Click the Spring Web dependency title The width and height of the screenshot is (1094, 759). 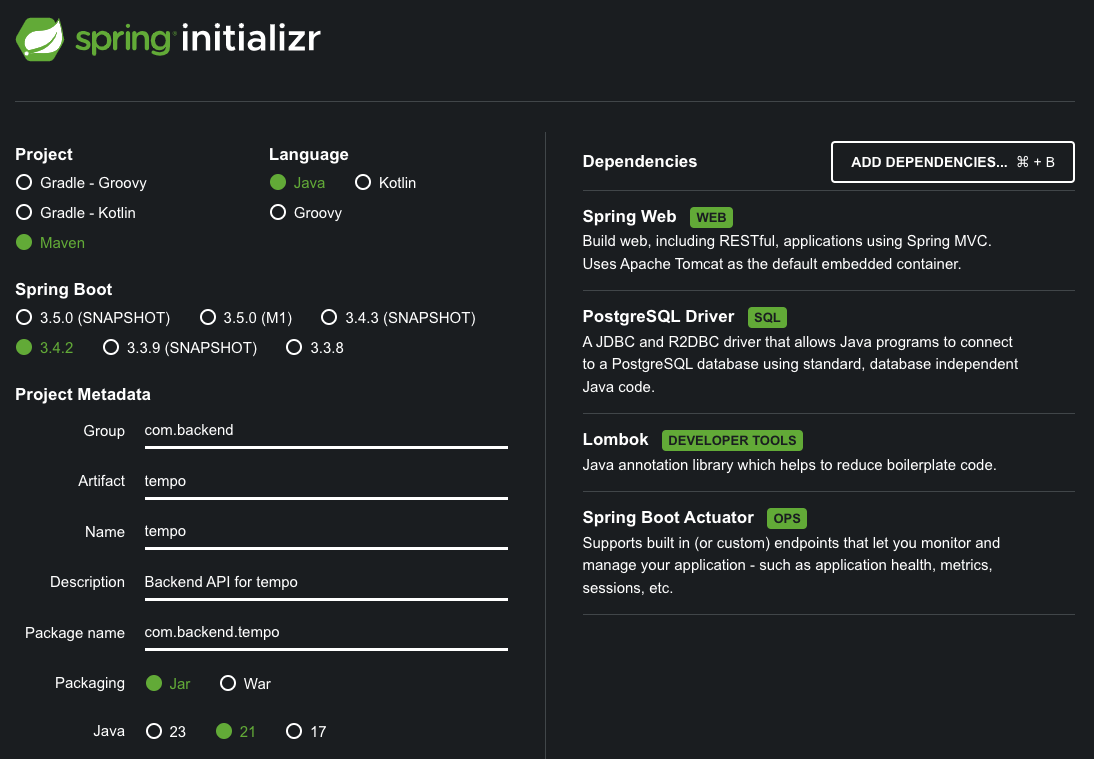(x=629, y=217)
